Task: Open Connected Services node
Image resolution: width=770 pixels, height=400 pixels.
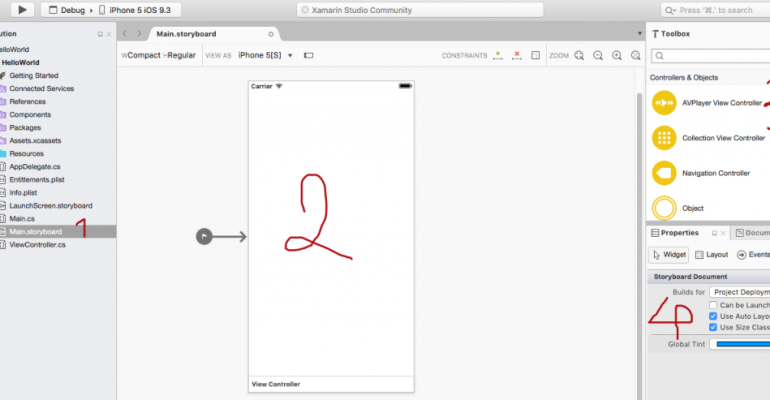Action: (x=41, y=88)
